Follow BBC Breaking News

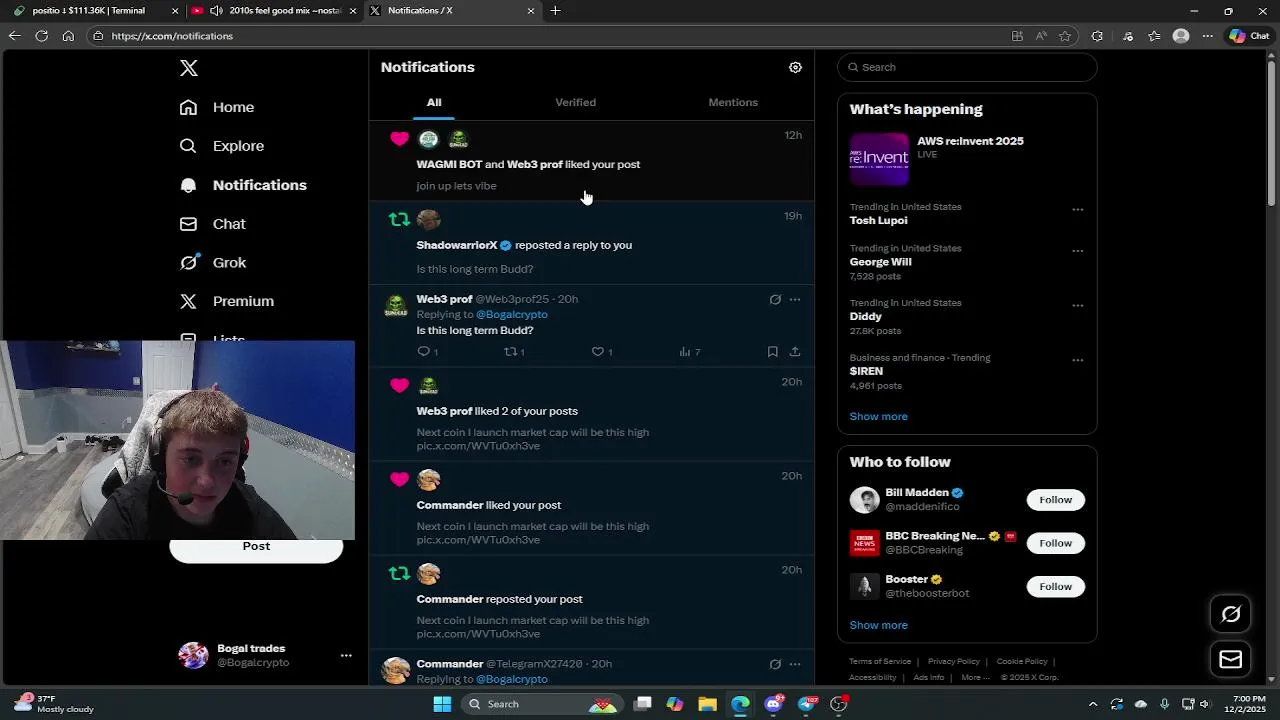point(1055,543)
